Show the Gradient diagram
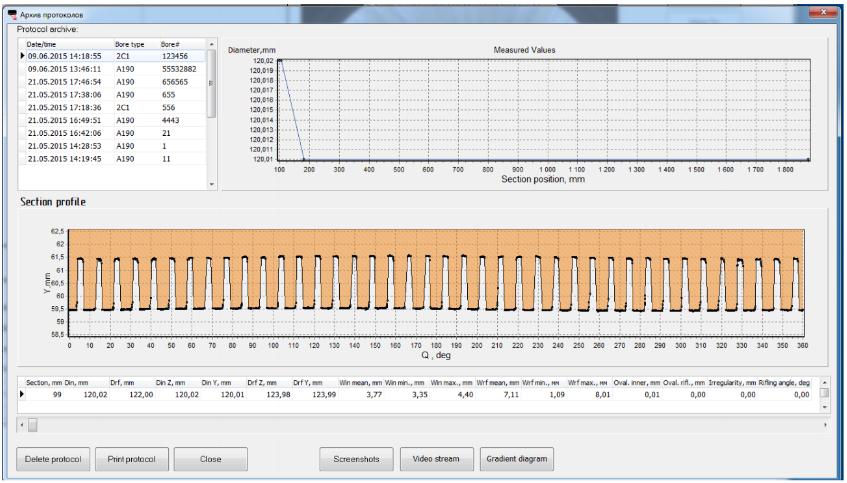 (517, 459)
